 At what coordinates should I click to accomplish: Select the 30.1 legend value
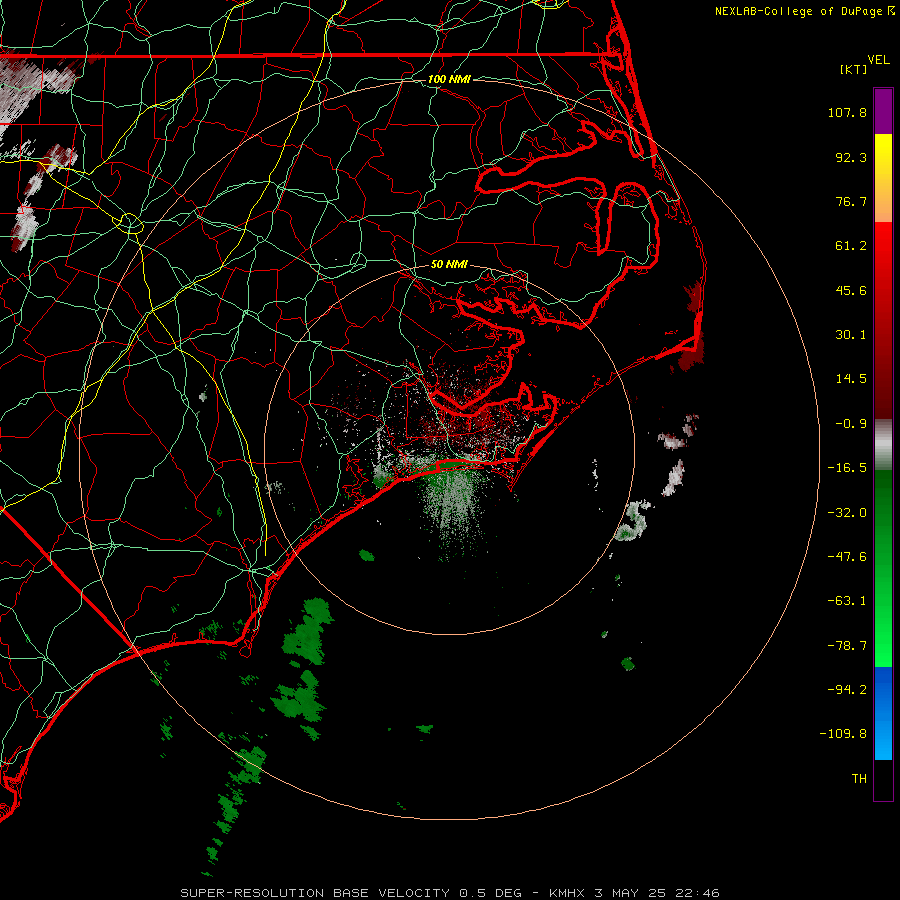point(851,335)
